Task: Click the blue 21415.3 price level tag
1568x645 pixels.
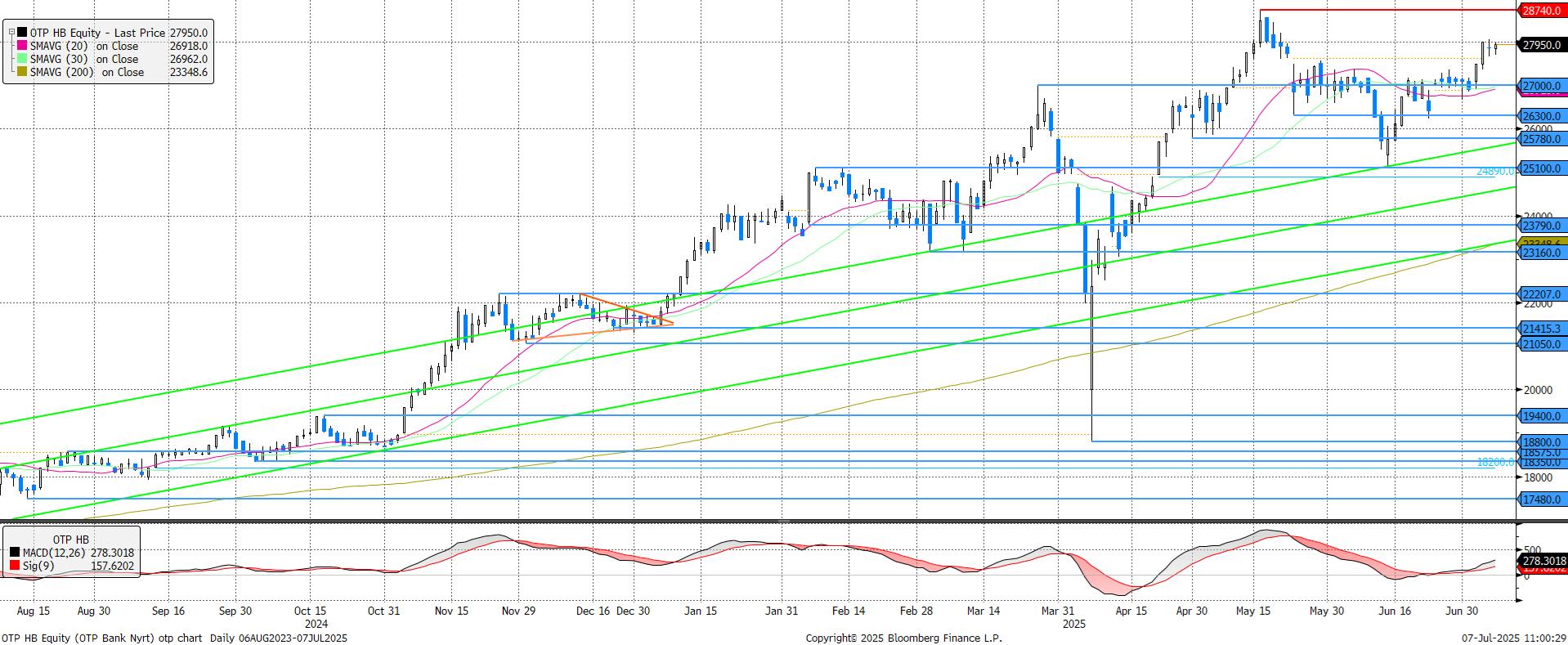Action: [1542, 329]
